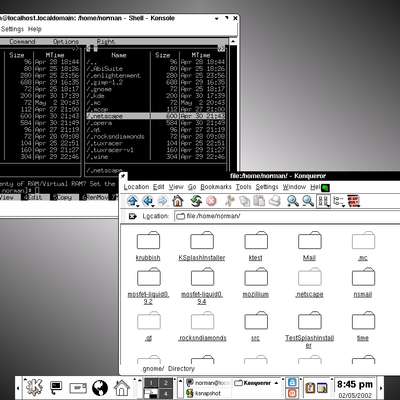400x400 pixels.
Task: Go Back using Konqueror's left arrow icon
Action: [x=147, y=201]
